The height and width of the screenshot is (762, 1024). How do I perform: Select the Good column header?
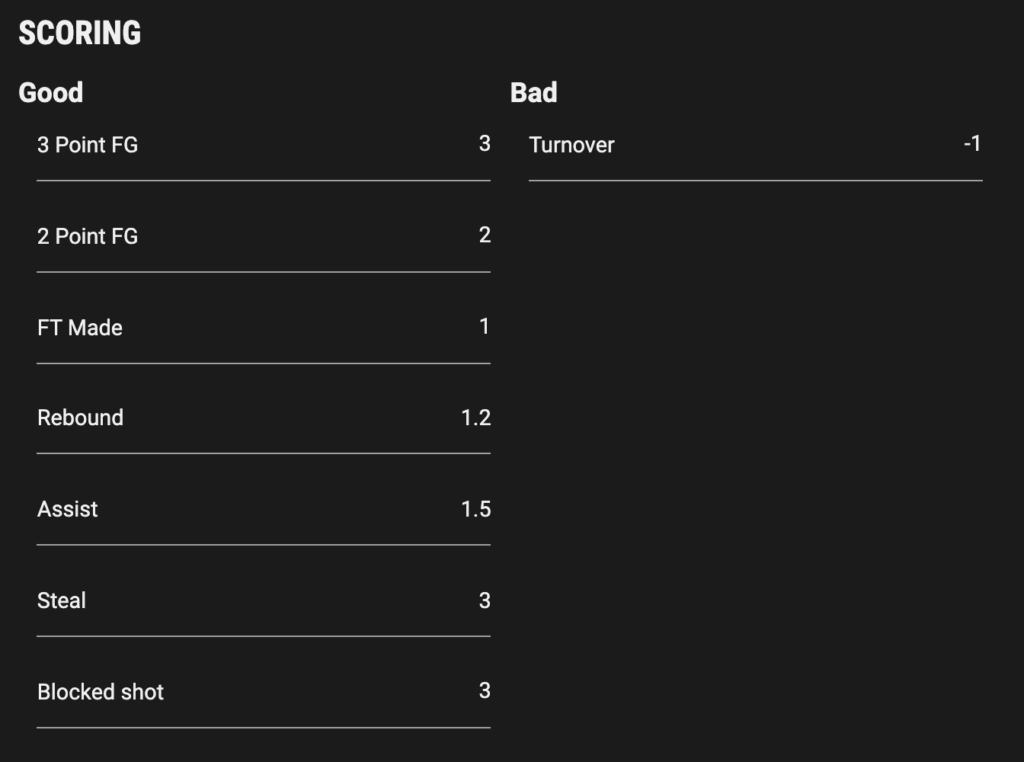51,93
